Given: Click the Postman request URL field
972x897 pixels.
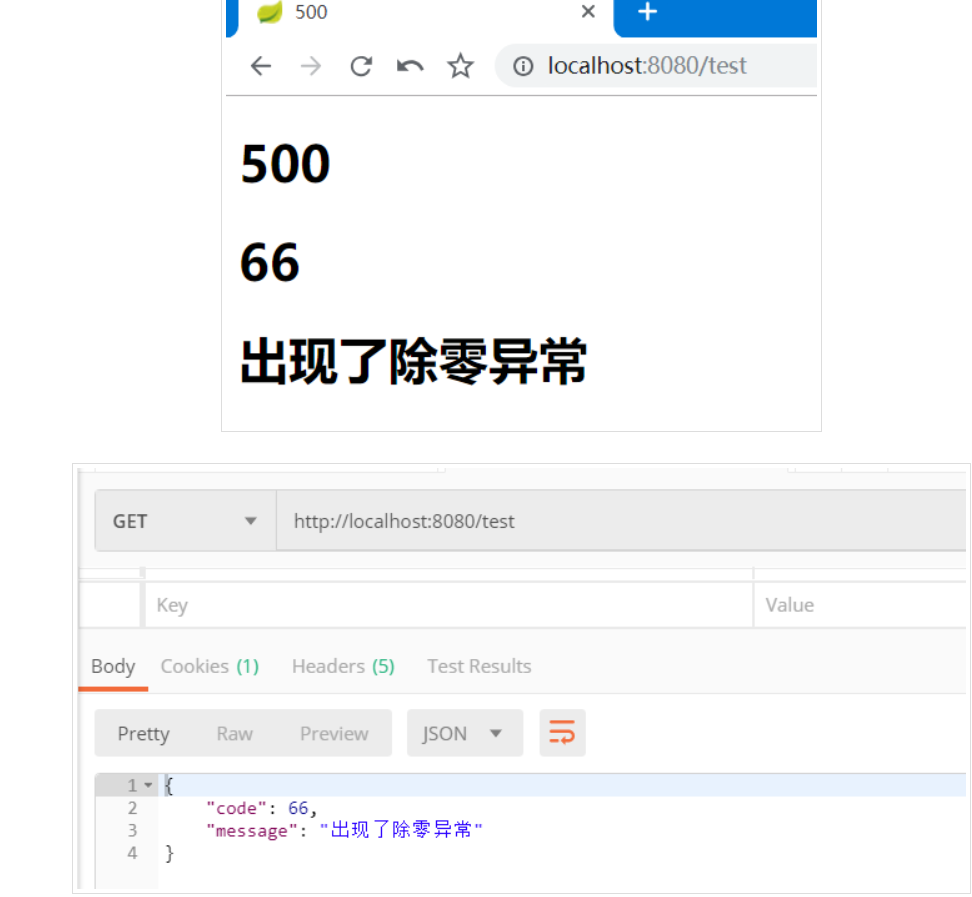Looking at the screenshot, I should point(621,521).
